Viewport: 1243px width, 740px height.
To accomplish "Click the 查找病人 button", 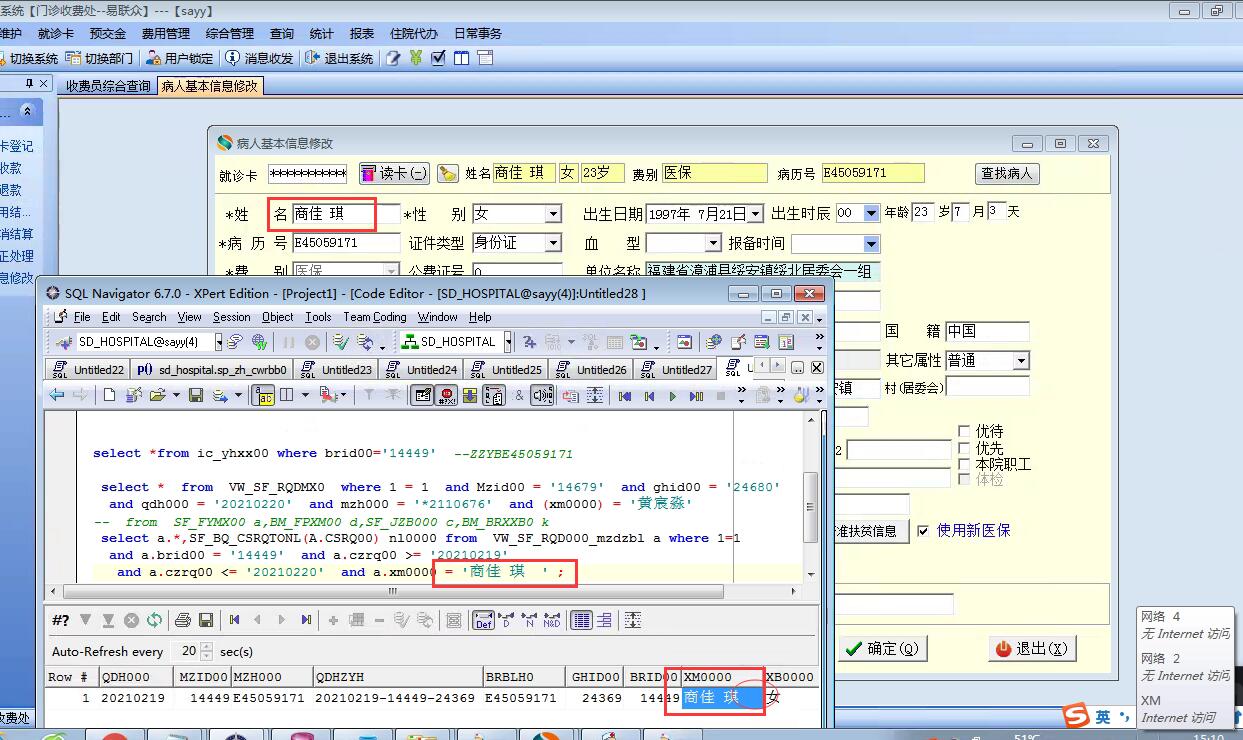I will pyautogui.click(x=1007, y=173).
